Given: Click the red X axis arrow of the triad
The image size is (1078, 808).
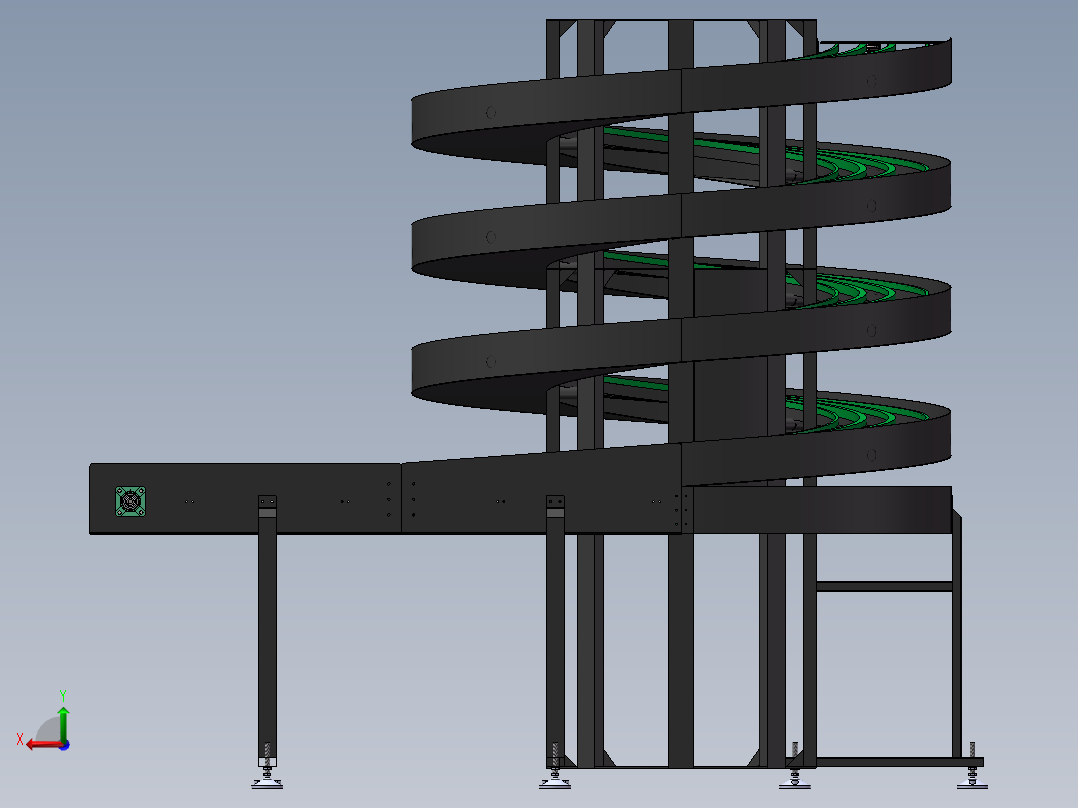Looking at the screenshot, I should (45, 745).
